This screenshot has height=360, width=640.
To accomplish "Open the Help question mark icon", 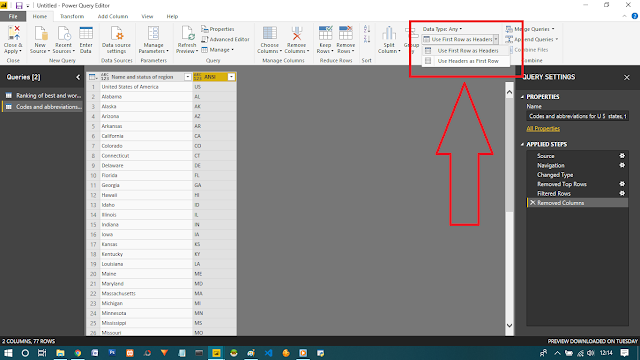I will point(635,16).
